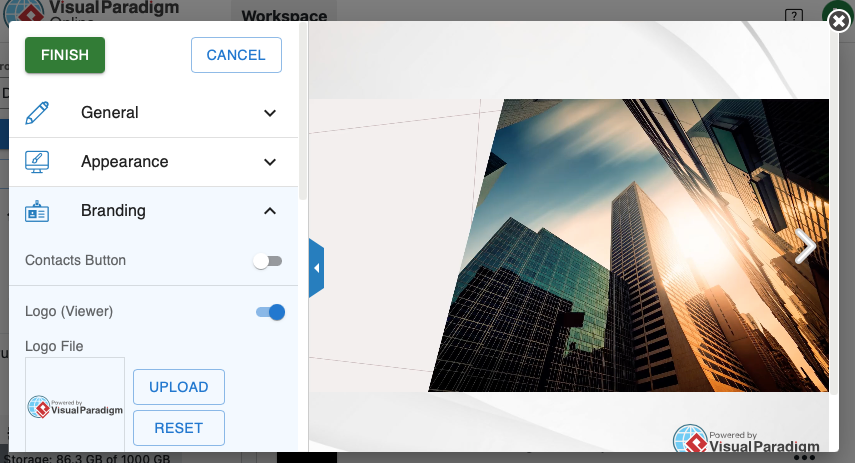Select the Logo File preview thumbnail

point(75,405)
